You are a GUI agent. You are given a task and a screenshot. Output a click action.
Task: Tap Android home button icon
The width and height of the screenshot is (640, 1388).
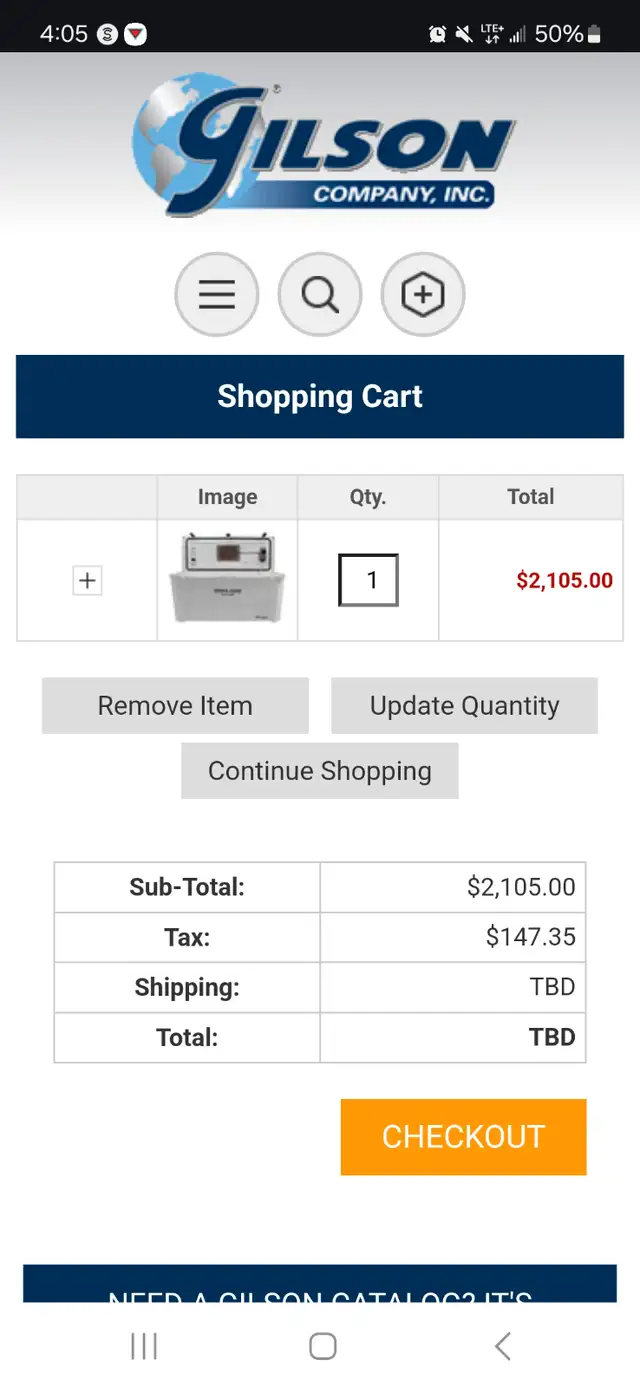click(322, 1346)
